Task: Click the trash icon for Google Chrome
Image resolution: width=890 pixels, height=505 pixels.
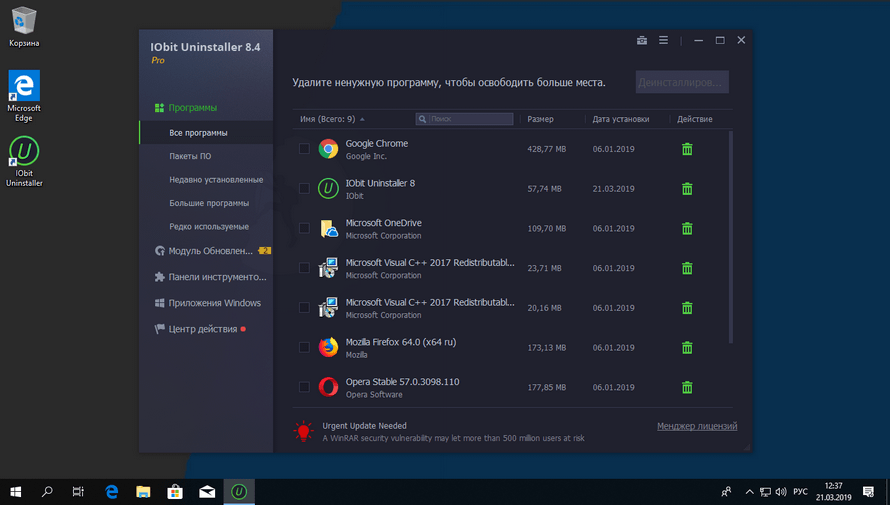Action: click(687, 149)
